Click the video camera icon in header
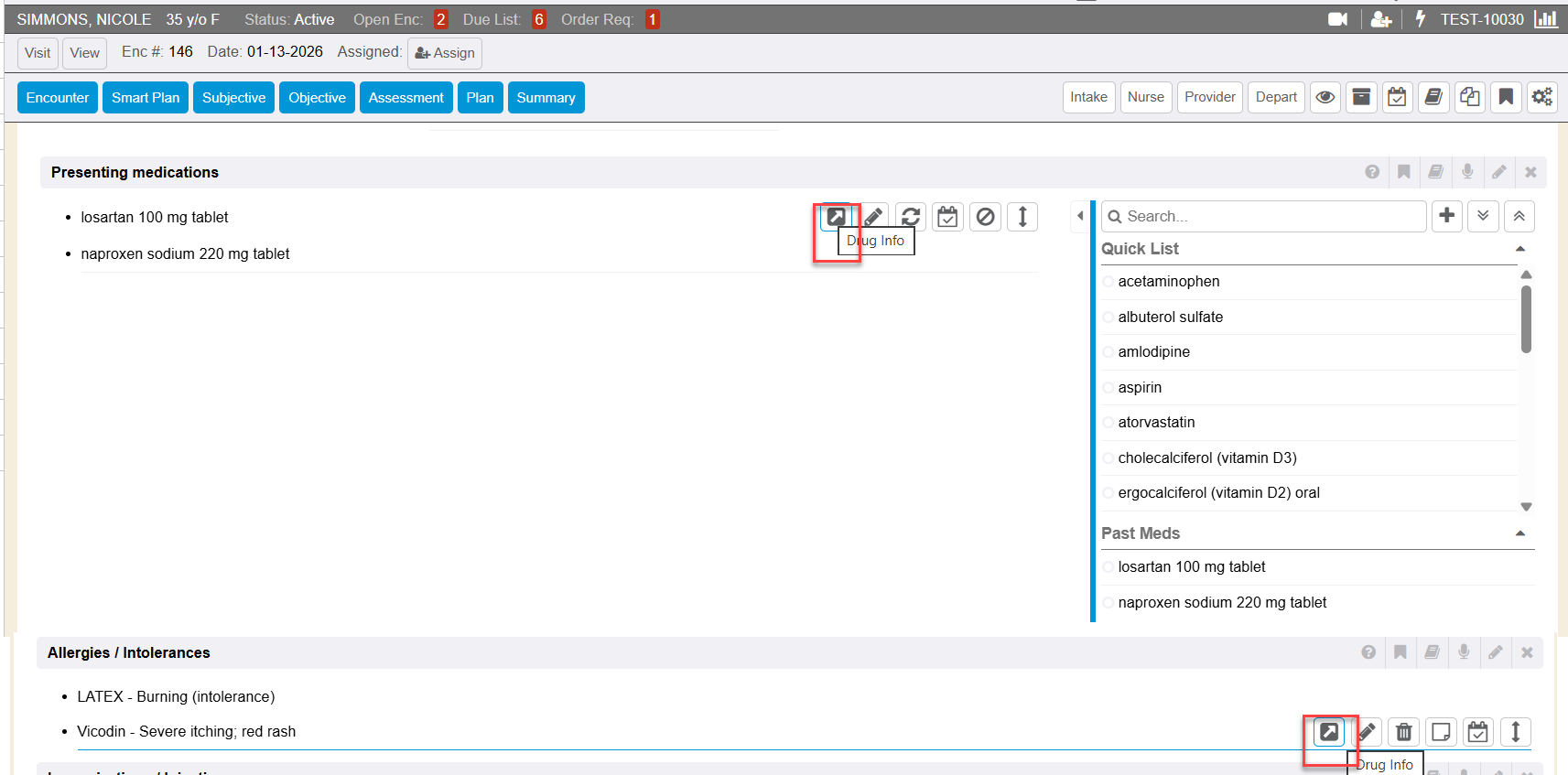The image size is (1568, 775). click(1337, 19)
